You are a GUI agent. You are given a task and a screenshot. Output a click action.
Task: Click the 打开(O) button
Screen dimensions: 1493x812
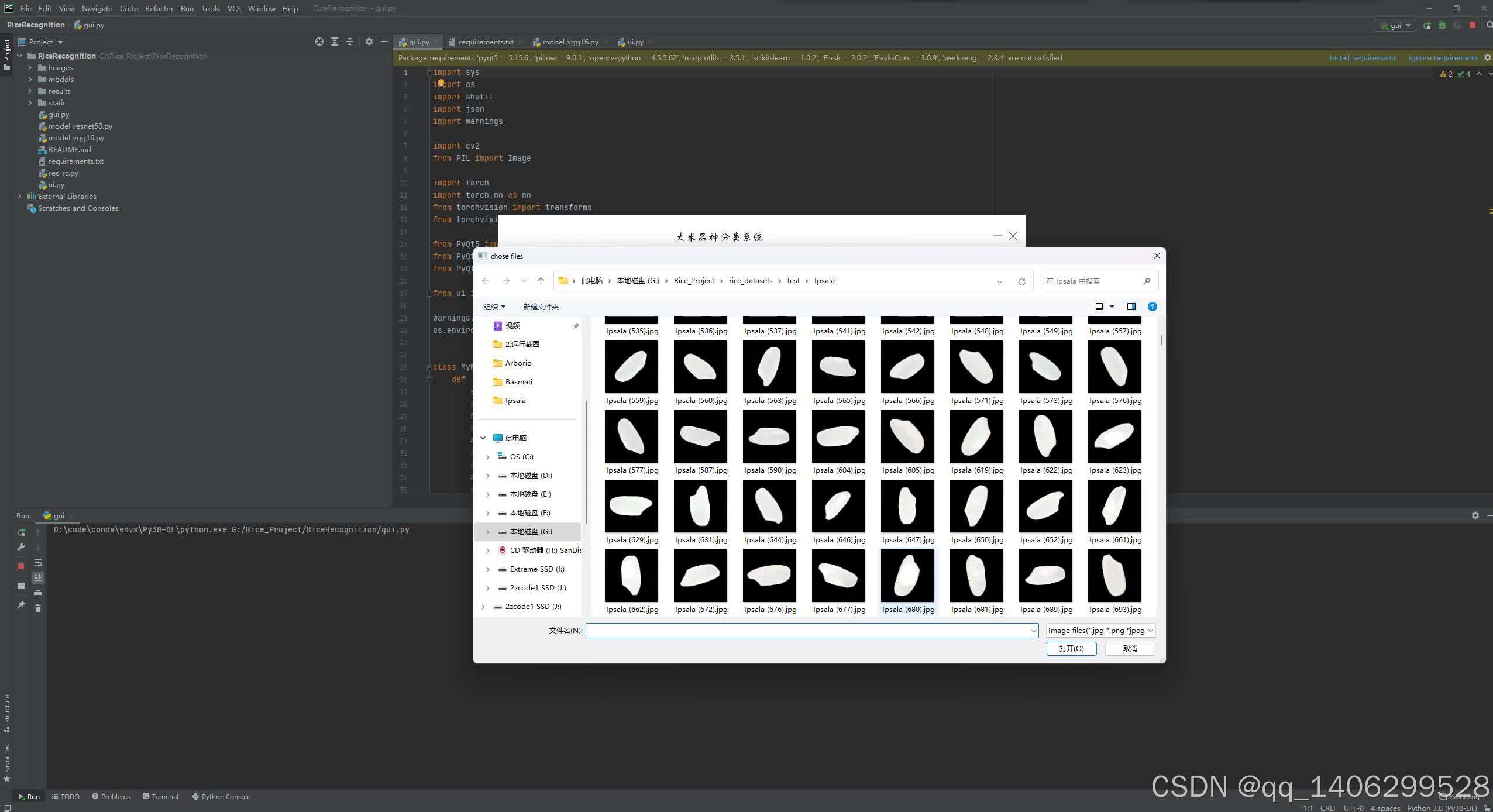(x=1071, y=649)
